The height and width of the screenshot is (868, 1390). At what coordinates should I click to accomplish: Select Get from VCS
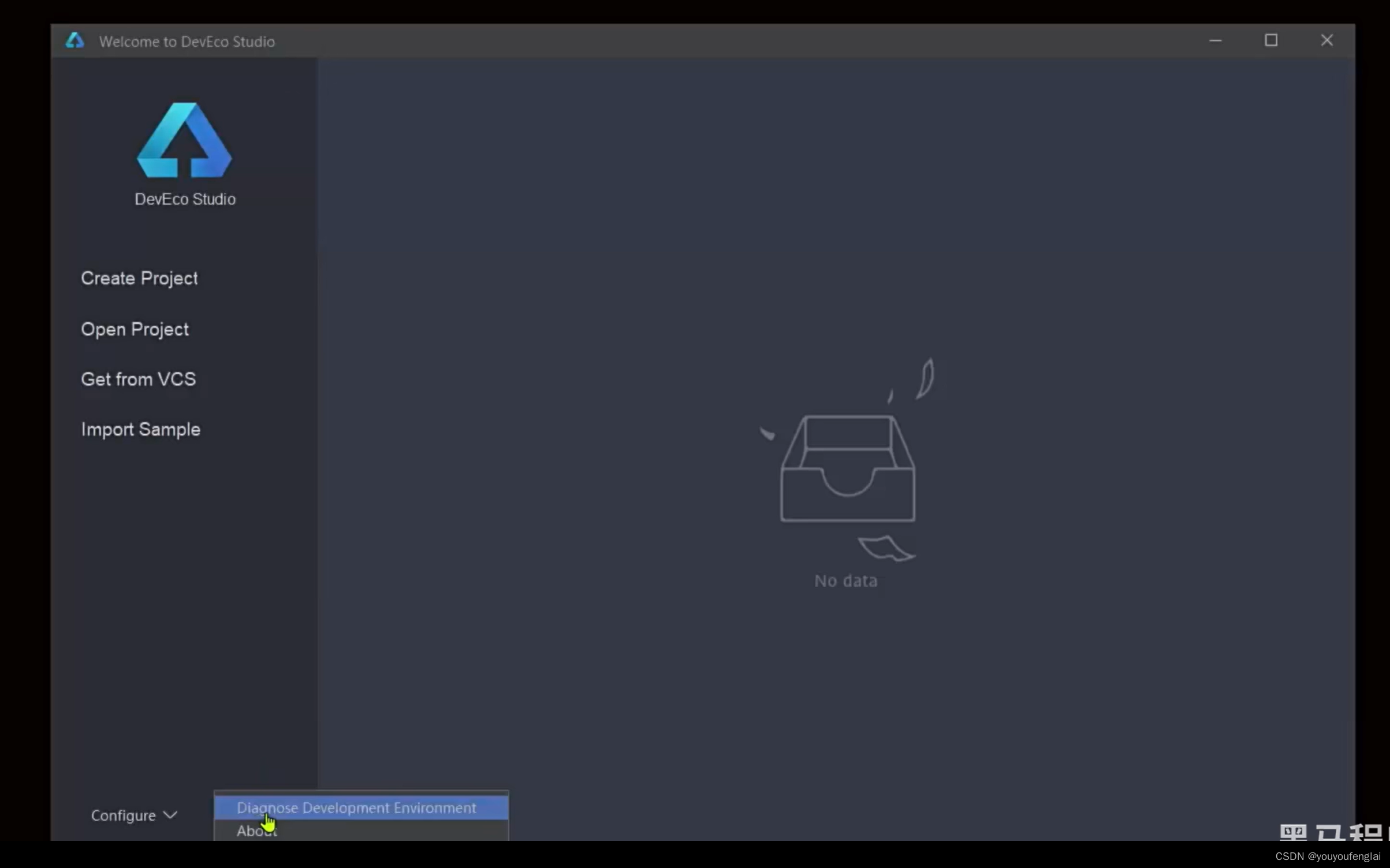(138, 379)
